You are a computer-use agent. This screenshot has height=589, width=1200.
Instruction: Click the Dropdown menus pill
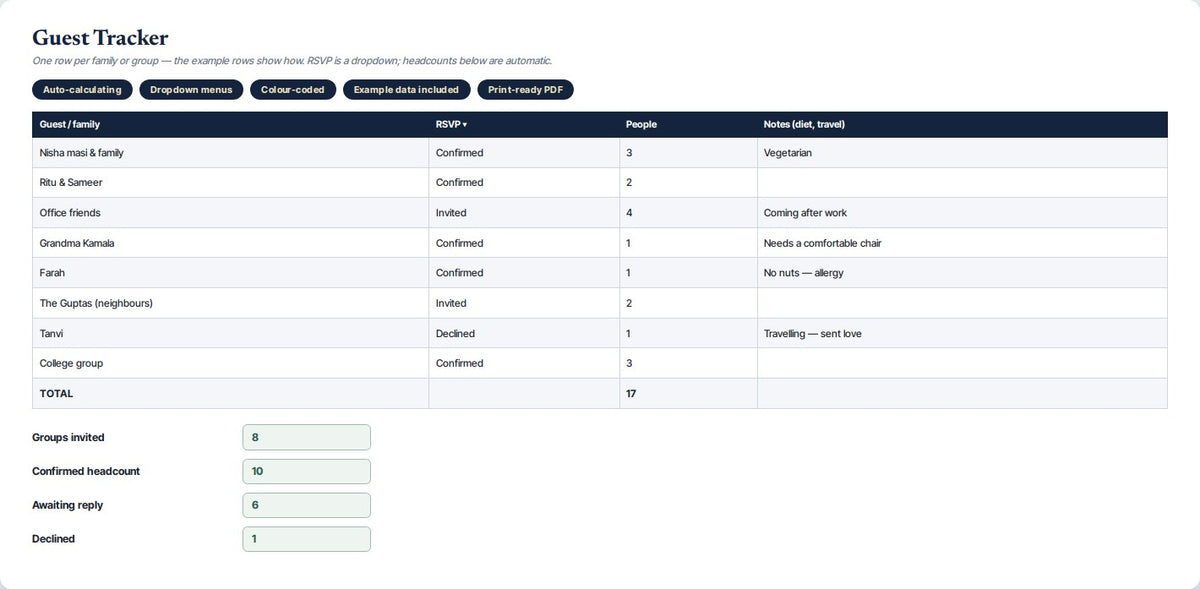(x=191, y=90)
